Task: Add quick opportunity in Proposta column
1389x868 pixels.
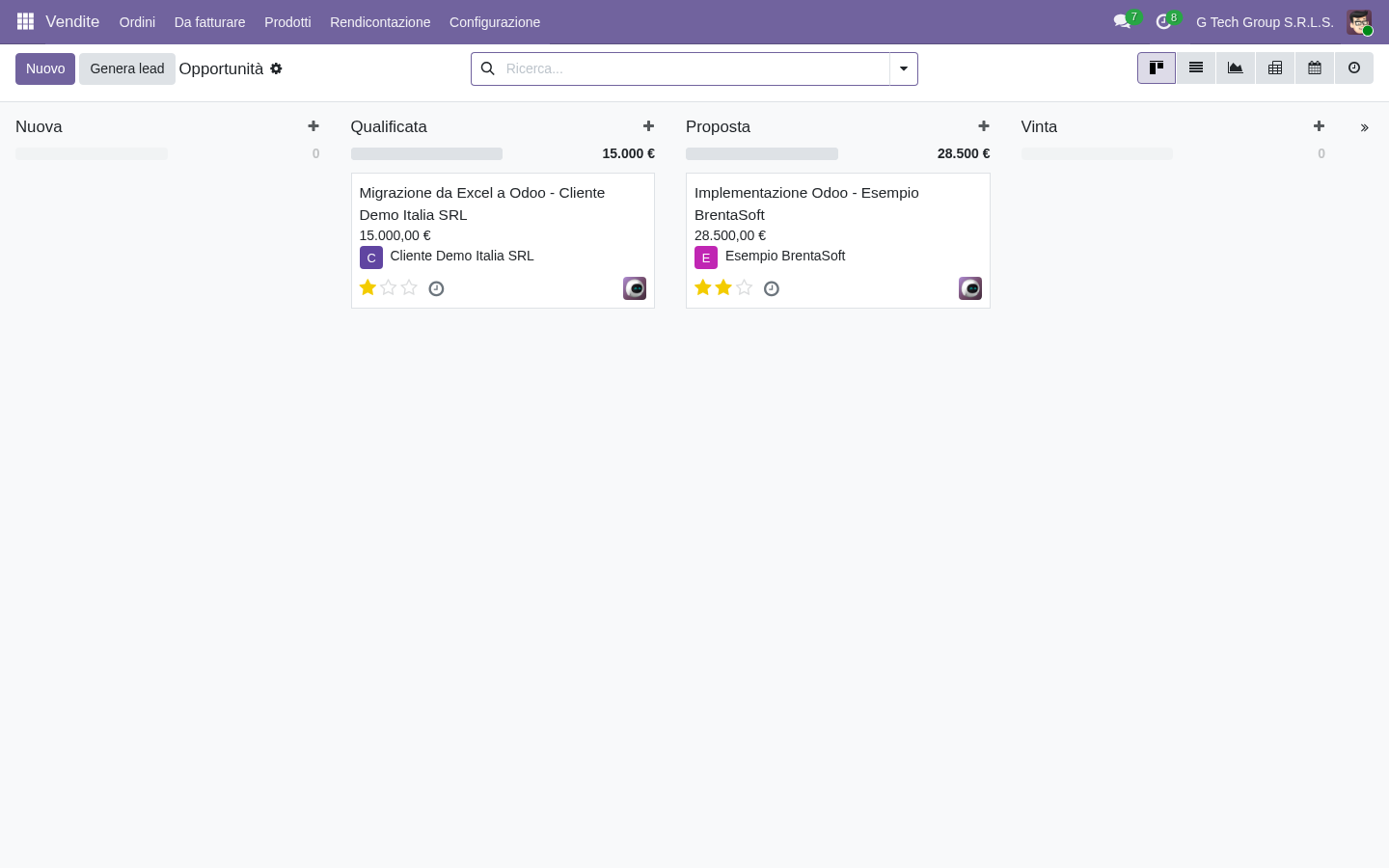Action: coord(984,126)
